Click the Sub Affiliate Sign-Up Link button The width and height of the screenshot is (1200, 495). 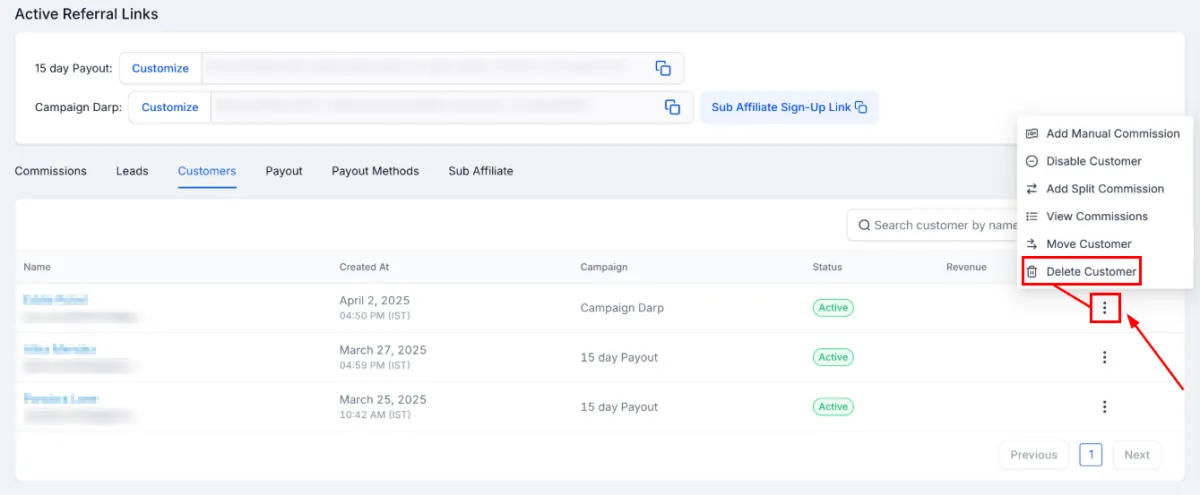(x=789, y=107)
